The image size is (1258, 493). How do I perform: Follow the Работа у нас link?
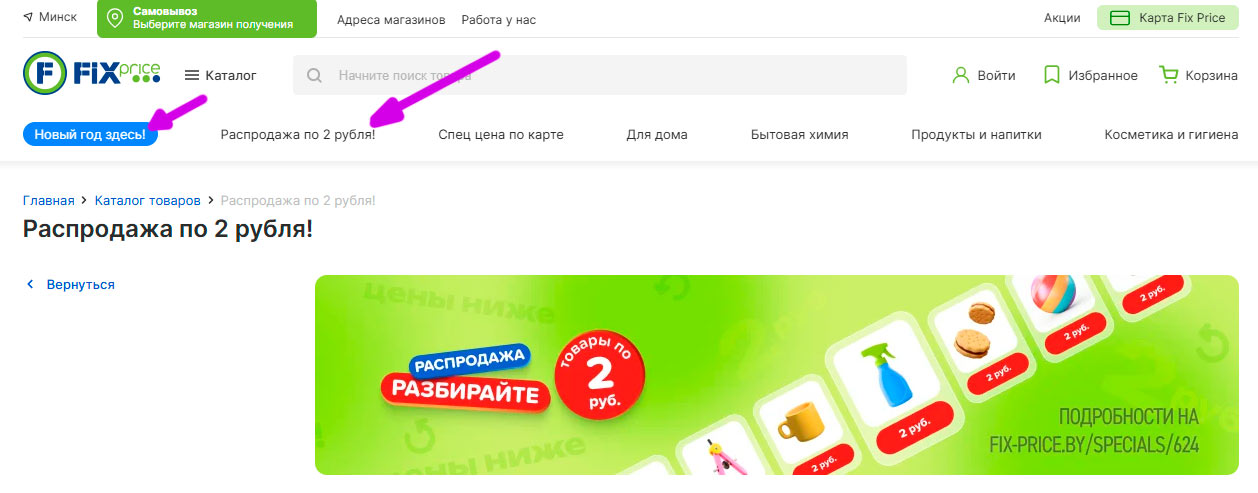pyautogui.click(x=499, y=19)
